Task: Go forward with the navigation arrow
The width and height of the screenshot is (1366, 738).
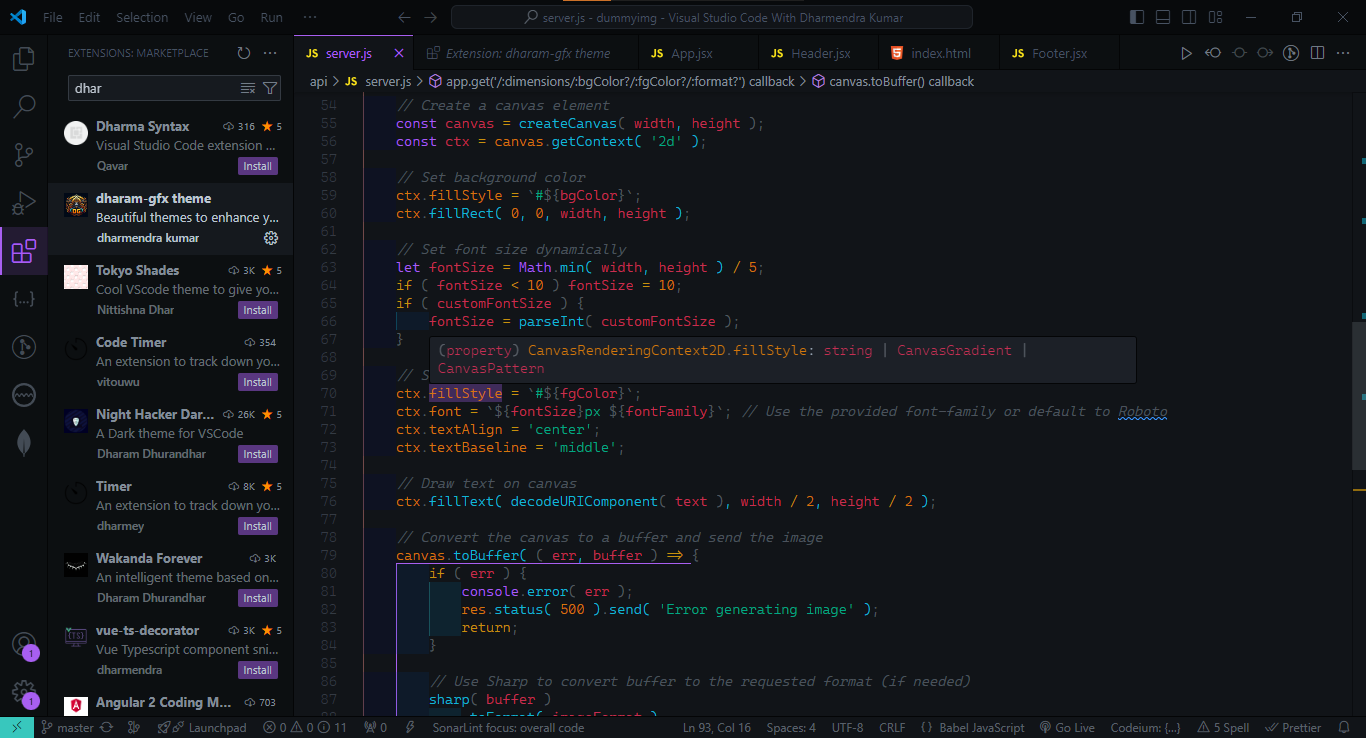Action: (x=430, y=17)
